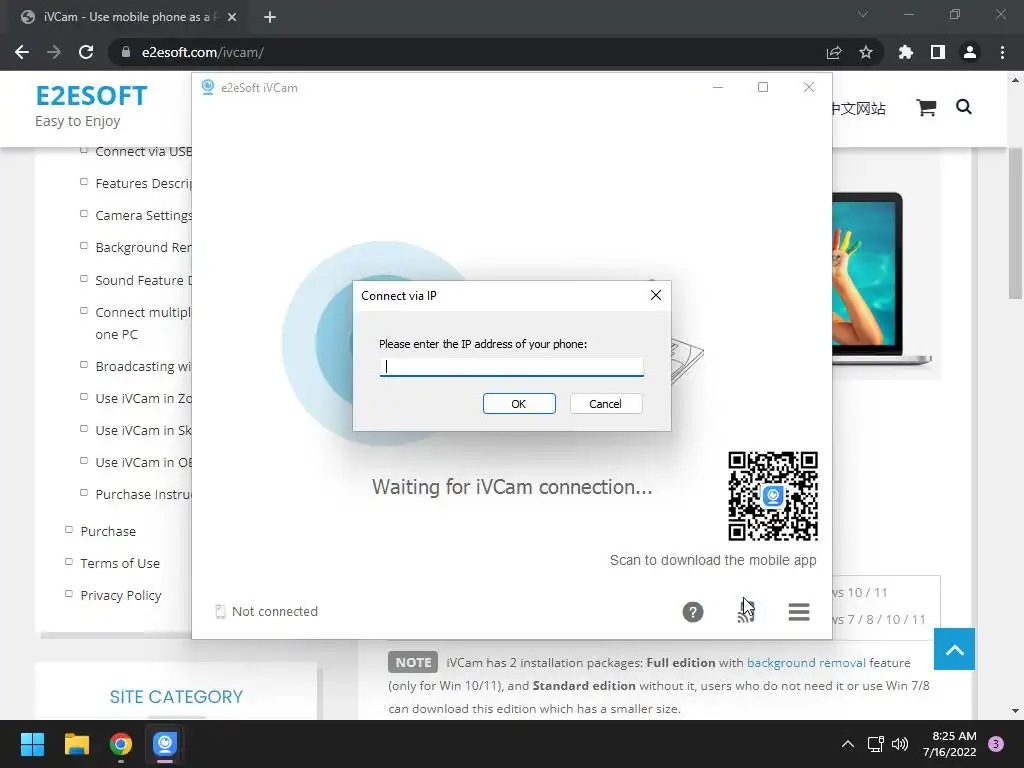The width and height of the screenshot is (1024, 768).
Task: Open File Explorer from taskbar
Action: click(x=76, y=744)
